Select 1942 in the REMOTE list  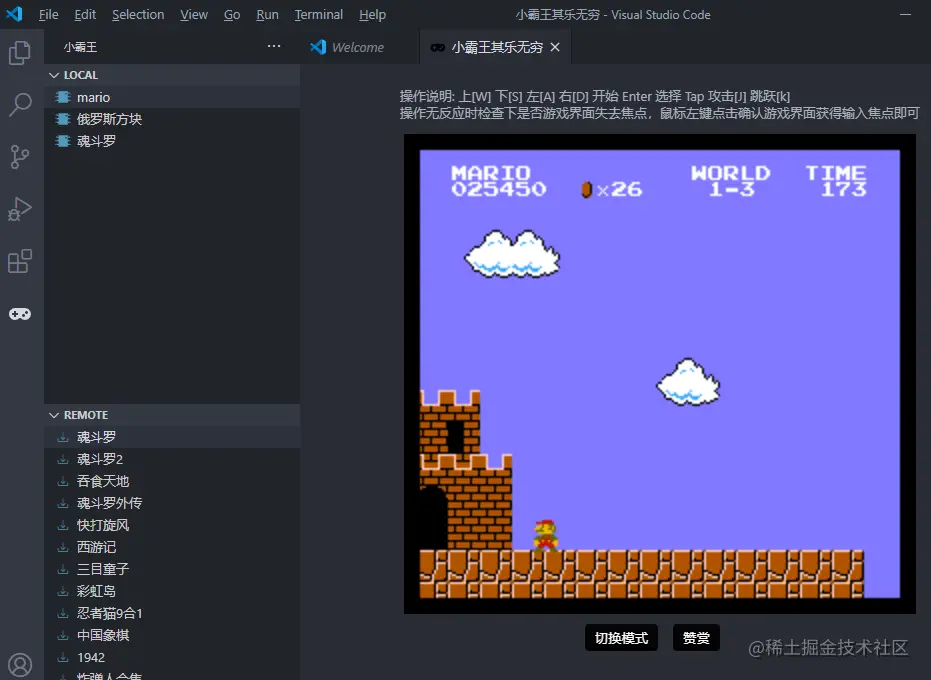[172, 657]
